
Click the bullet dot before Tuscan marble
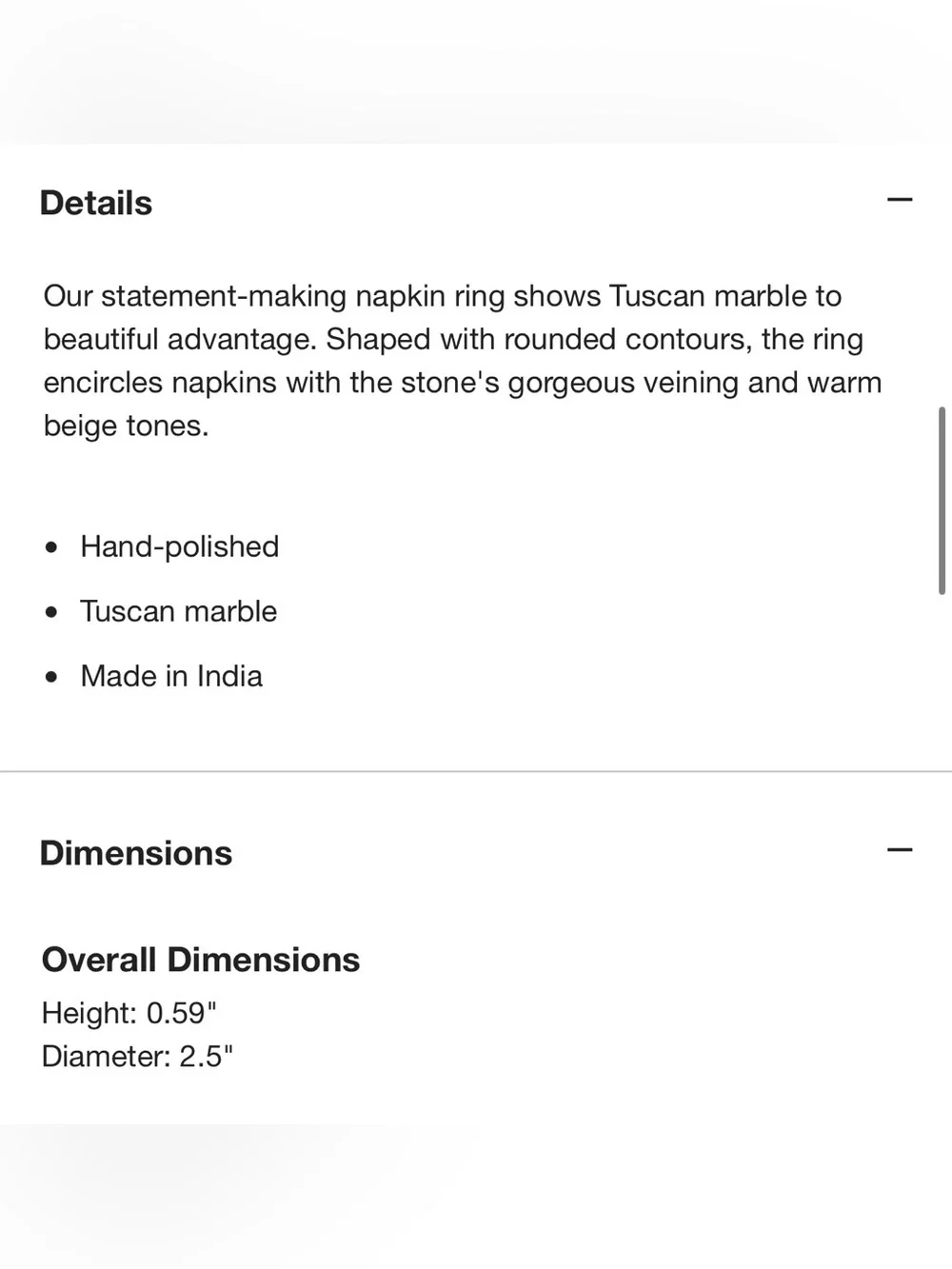(x=51, y=612)
